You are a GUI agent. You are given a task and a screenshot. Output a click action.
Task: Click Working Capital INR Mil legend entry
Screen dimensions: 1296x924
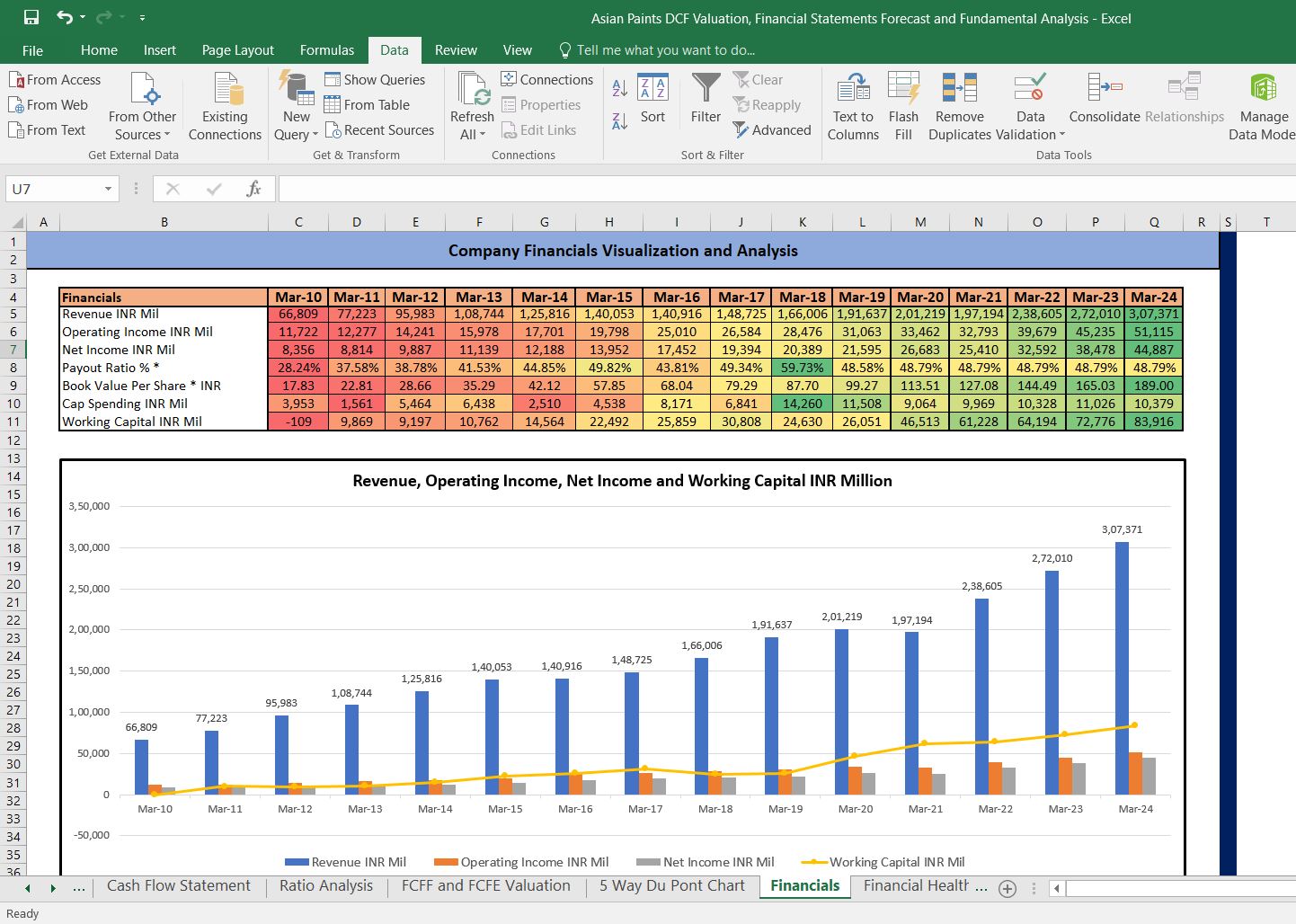(x=883, y=862)
